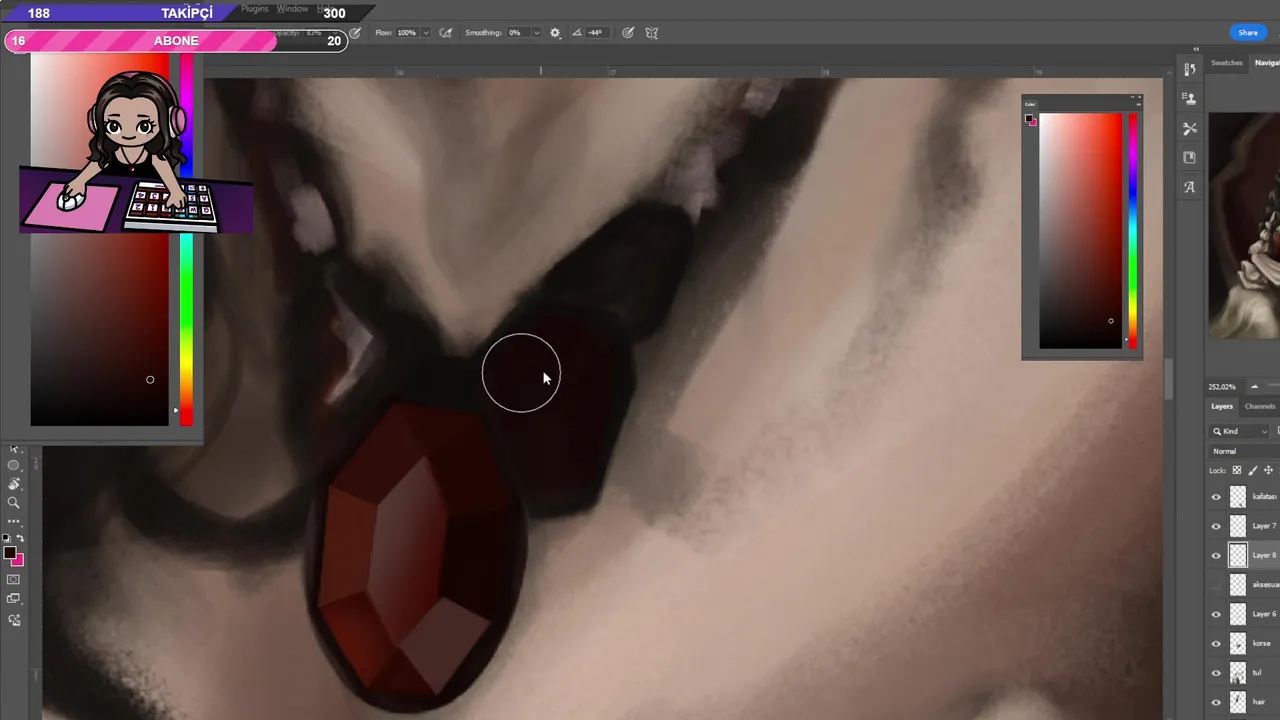Show the hidden aksesuar layer
Screen dimensions: 1280x720
[x=1216, y=584]
